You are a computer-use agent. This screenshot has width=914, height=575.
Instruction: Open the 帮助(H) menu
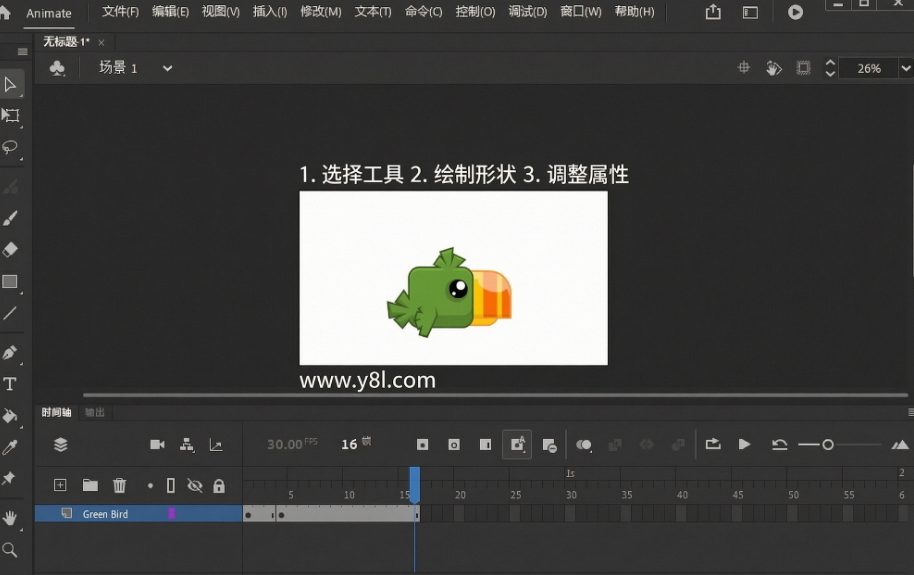[x=634, y=12]
